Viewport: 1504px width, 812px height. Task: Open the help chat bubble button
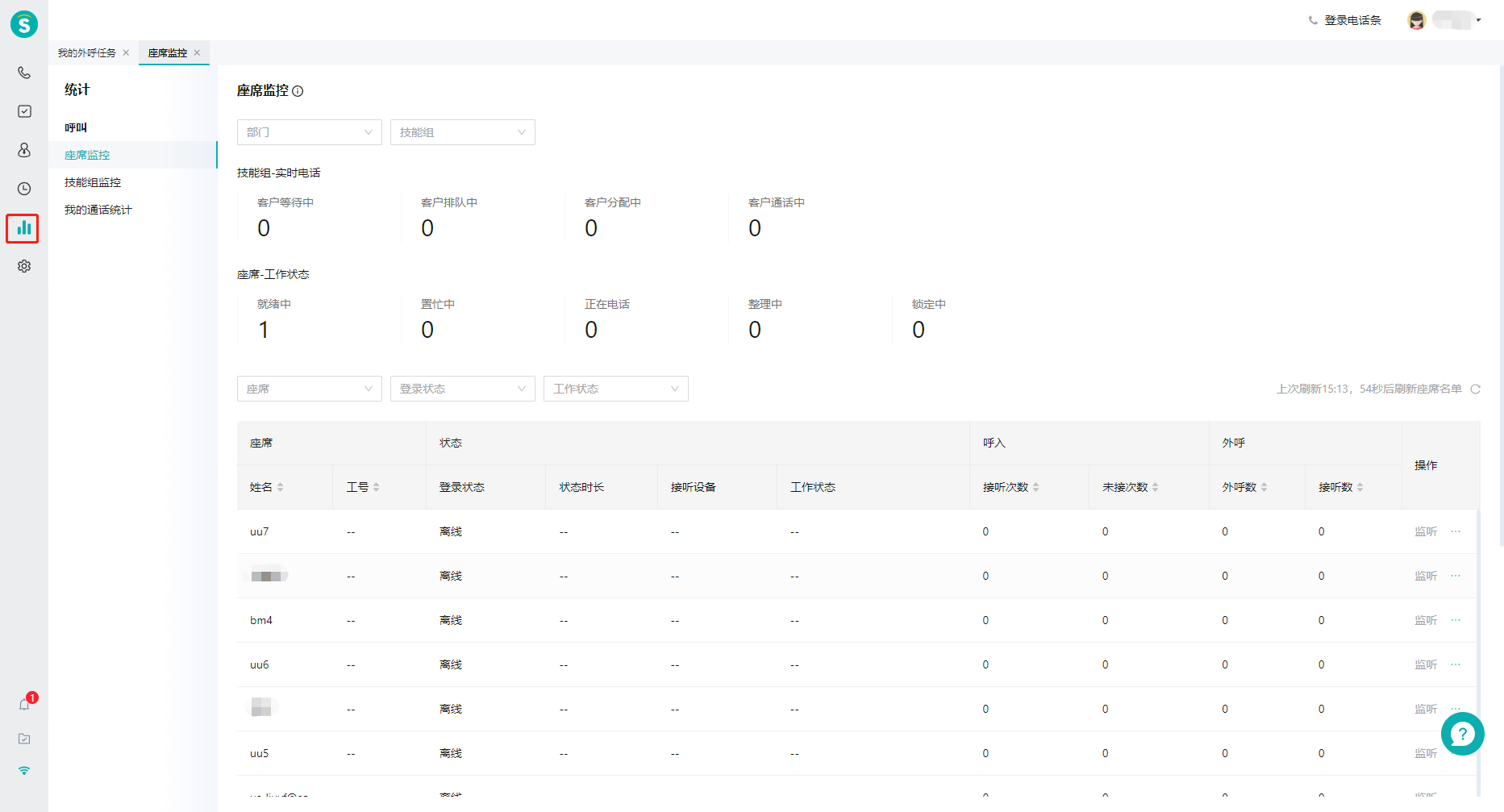tap(1462, 734)
